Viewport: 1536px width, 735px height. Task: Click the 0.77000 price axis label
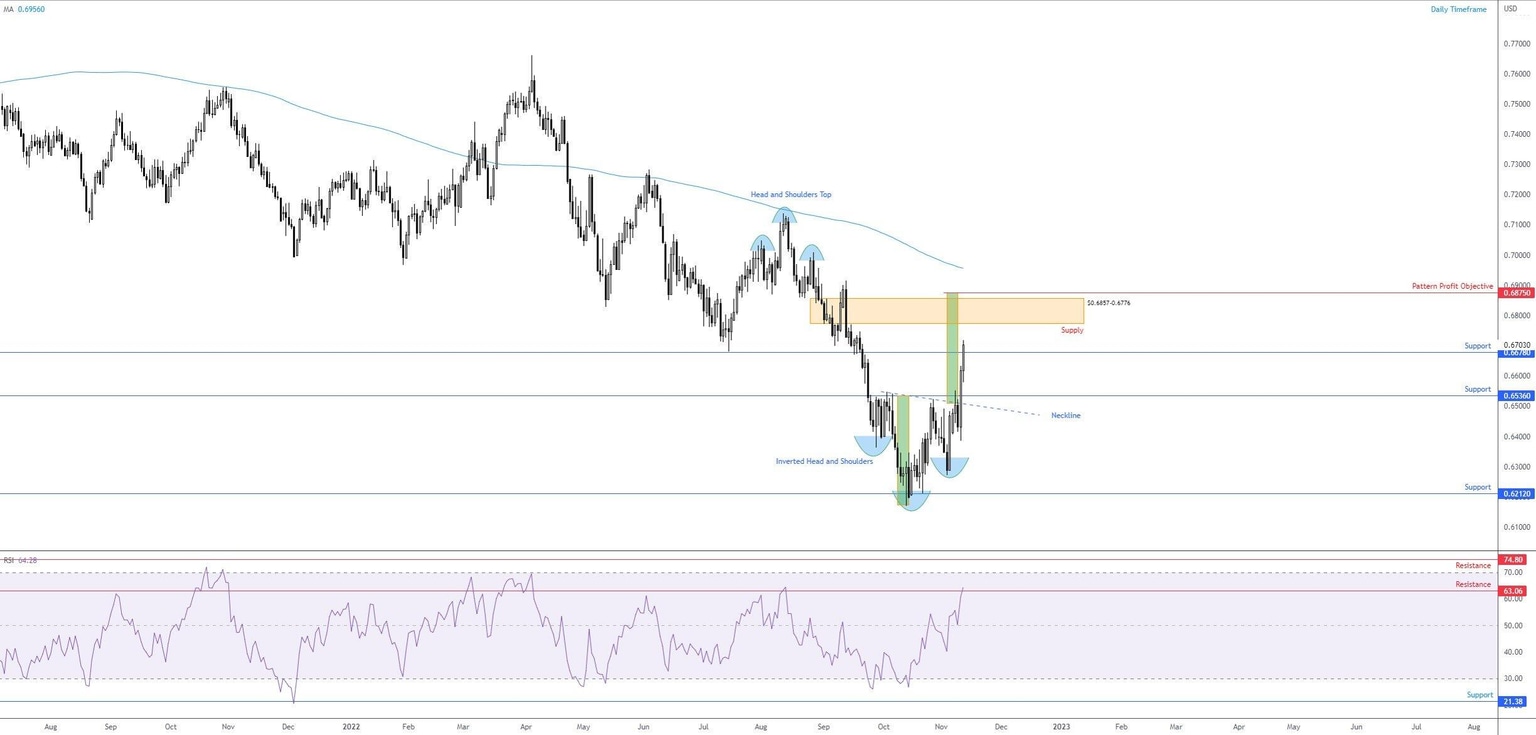coord(1518,44)
